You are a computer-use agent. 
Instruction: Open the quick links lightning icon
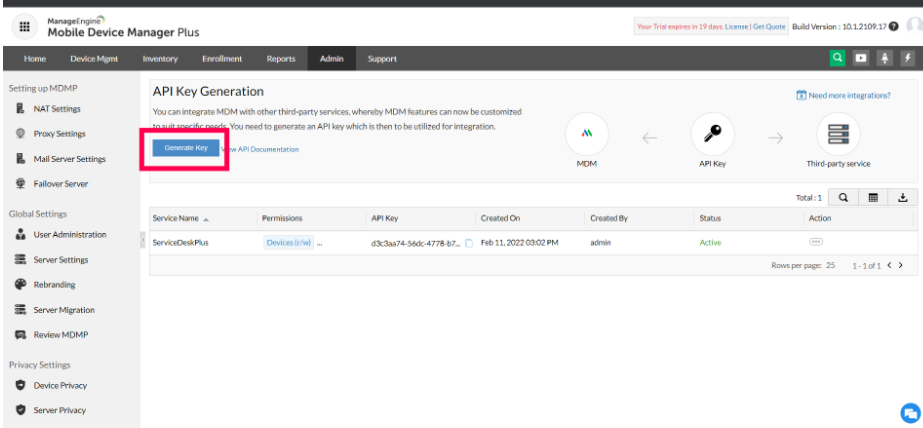click(x=908, y=58)
